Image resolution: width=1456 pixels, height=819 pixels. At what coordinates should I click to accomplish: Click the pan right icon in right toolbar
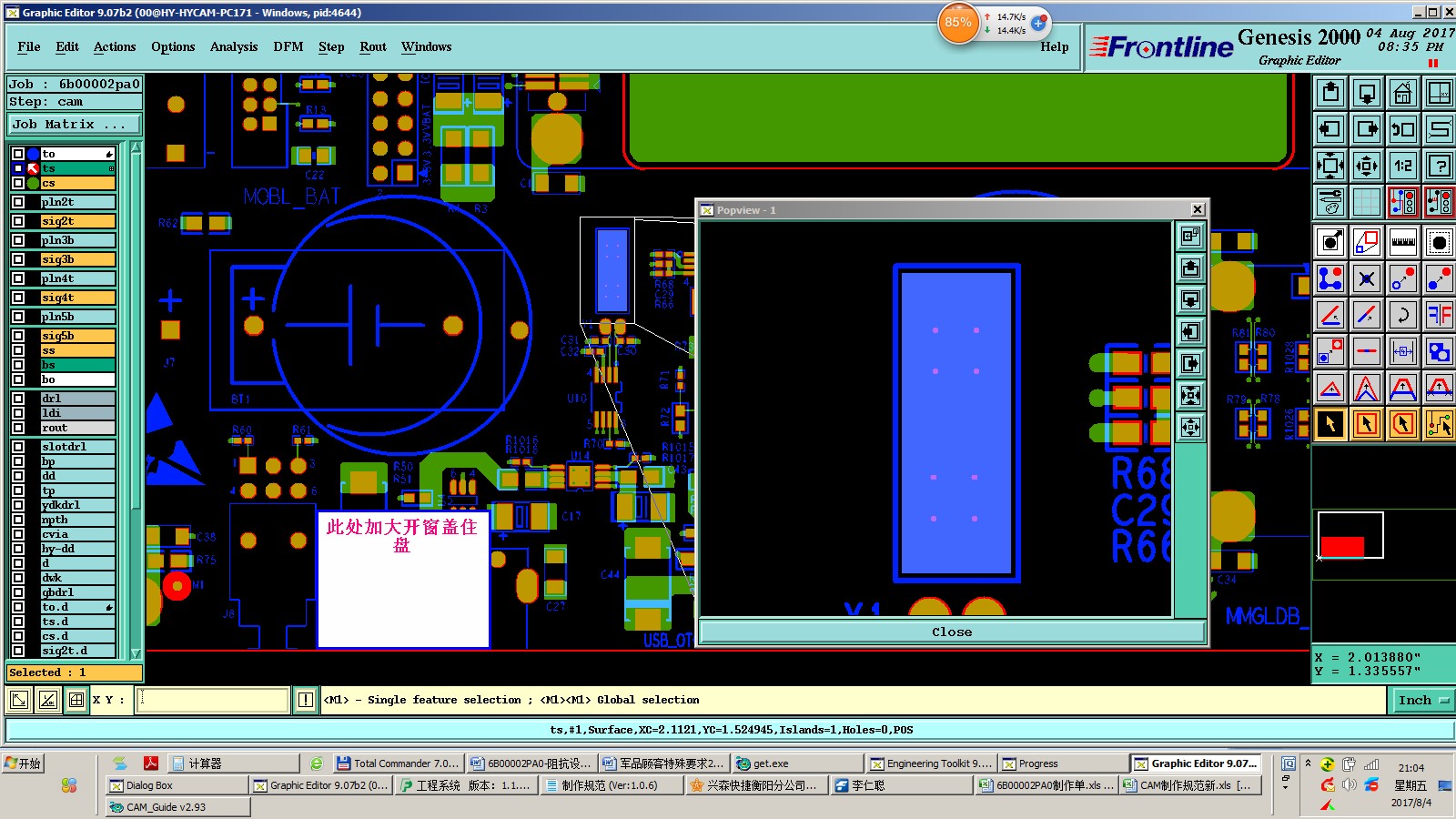tap(1367, 129)
